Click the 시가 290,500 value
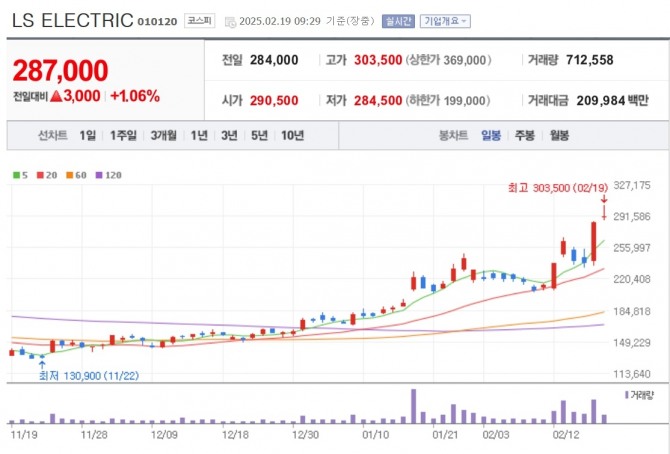 (274, 101)
